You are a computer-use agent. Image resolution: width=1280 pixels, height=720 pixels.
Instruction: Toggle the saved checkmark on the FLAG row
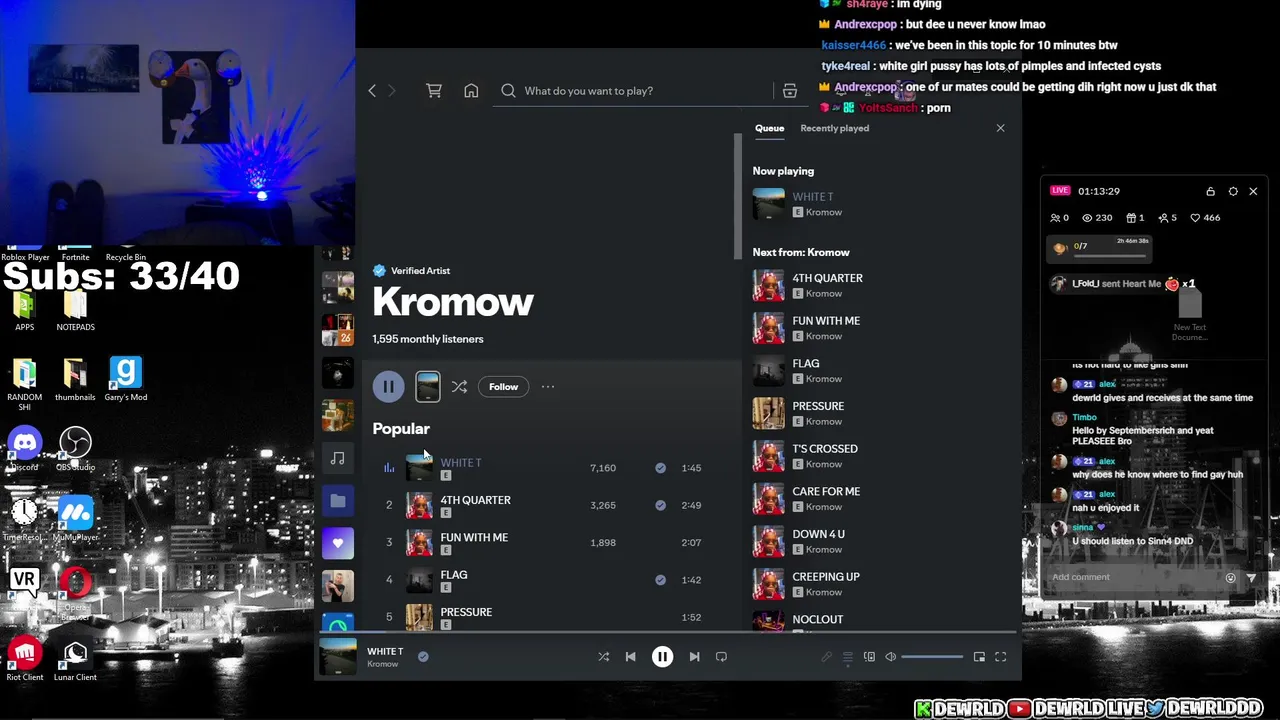(x=660, y=580)
